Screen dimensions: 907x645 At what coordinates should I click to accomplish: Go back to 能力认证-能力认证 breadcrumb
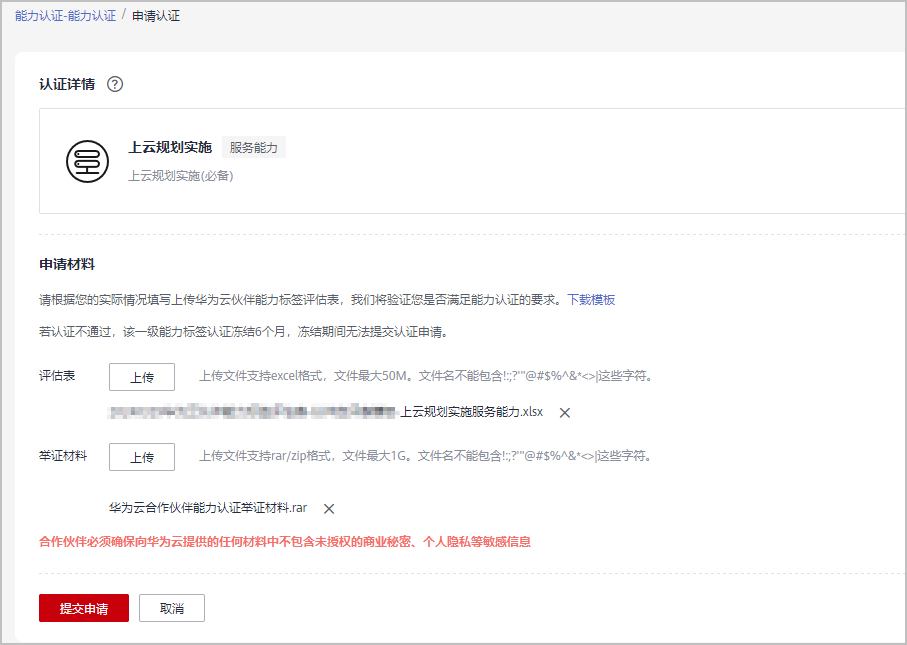tap(65, 16)
